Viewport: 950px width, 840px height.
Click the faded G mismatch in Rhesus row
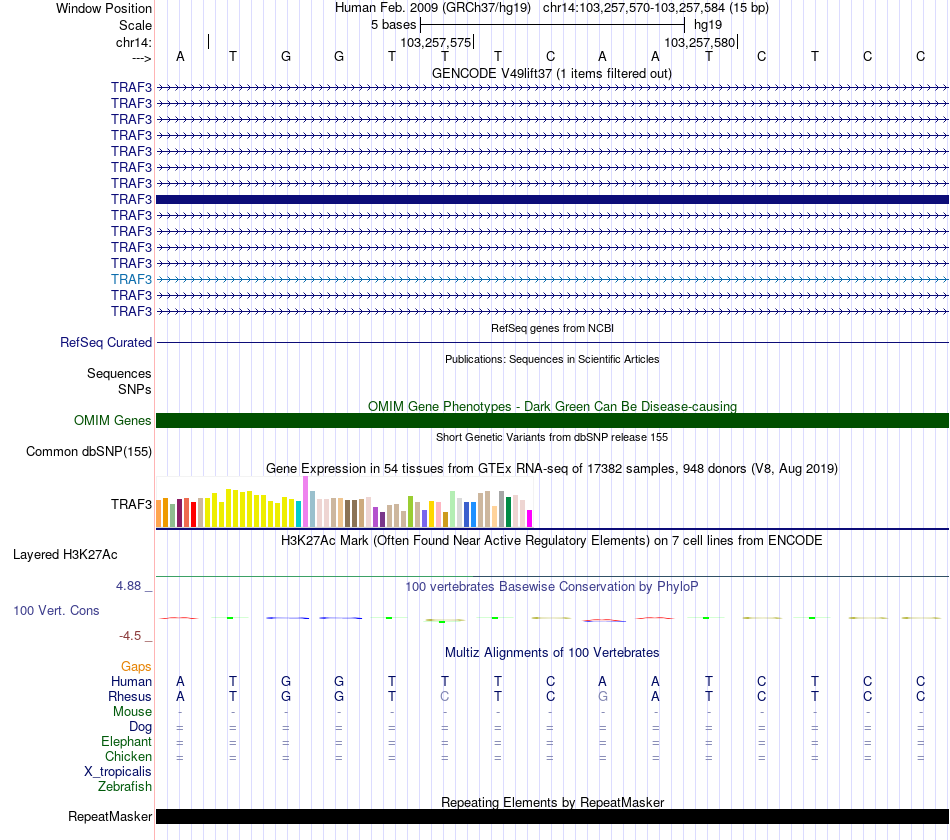pyautogui.click(x=603, y=696)
